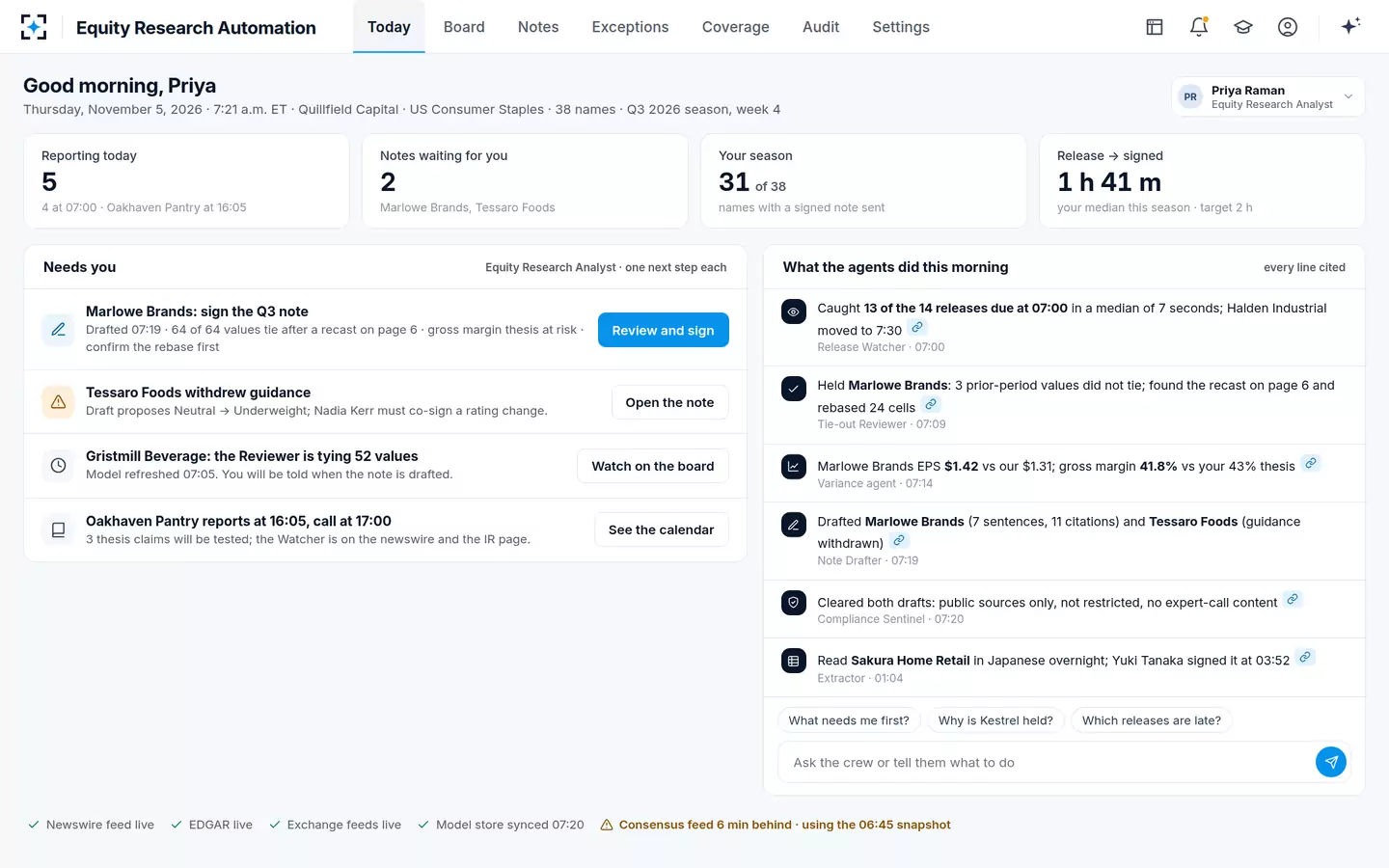Open the notifications bell icon
This screenshot has height=868, width=1389.
point(1199,27)
